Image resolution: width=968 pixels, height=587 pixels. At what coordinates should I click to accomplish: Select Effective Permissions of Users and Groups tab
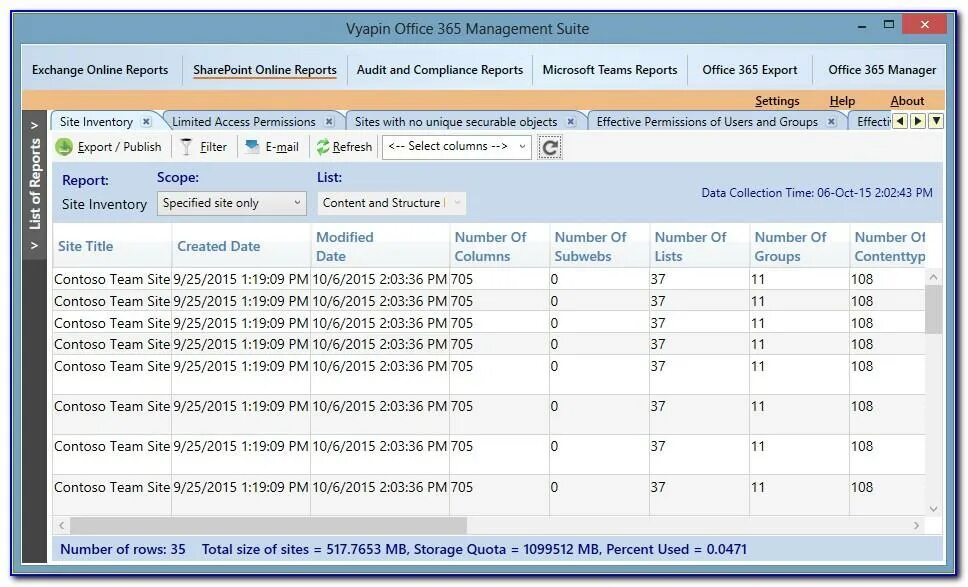(x=707, y=122)
